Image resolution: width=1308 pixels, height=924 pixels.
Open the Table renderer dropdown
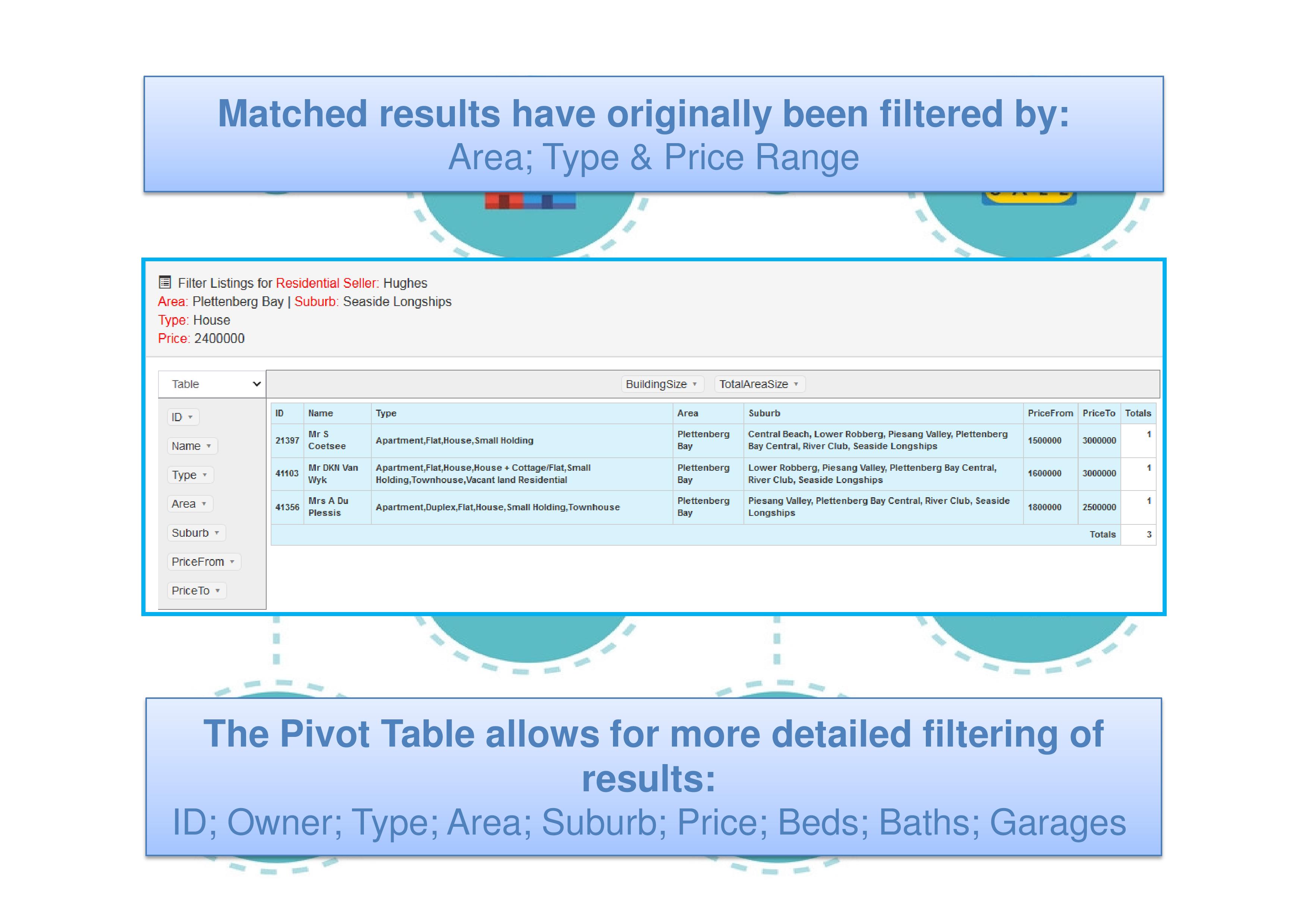coord(212,384)
